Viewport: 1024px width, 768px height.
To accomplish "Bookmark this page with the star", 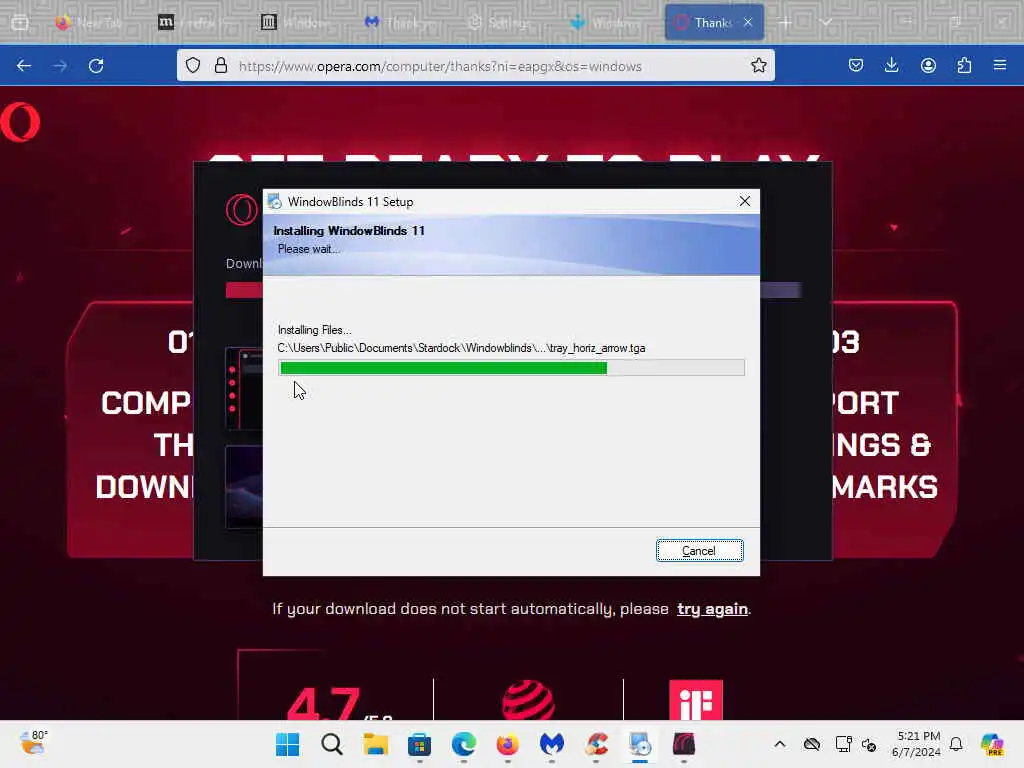I will click(x=758, y=65).
